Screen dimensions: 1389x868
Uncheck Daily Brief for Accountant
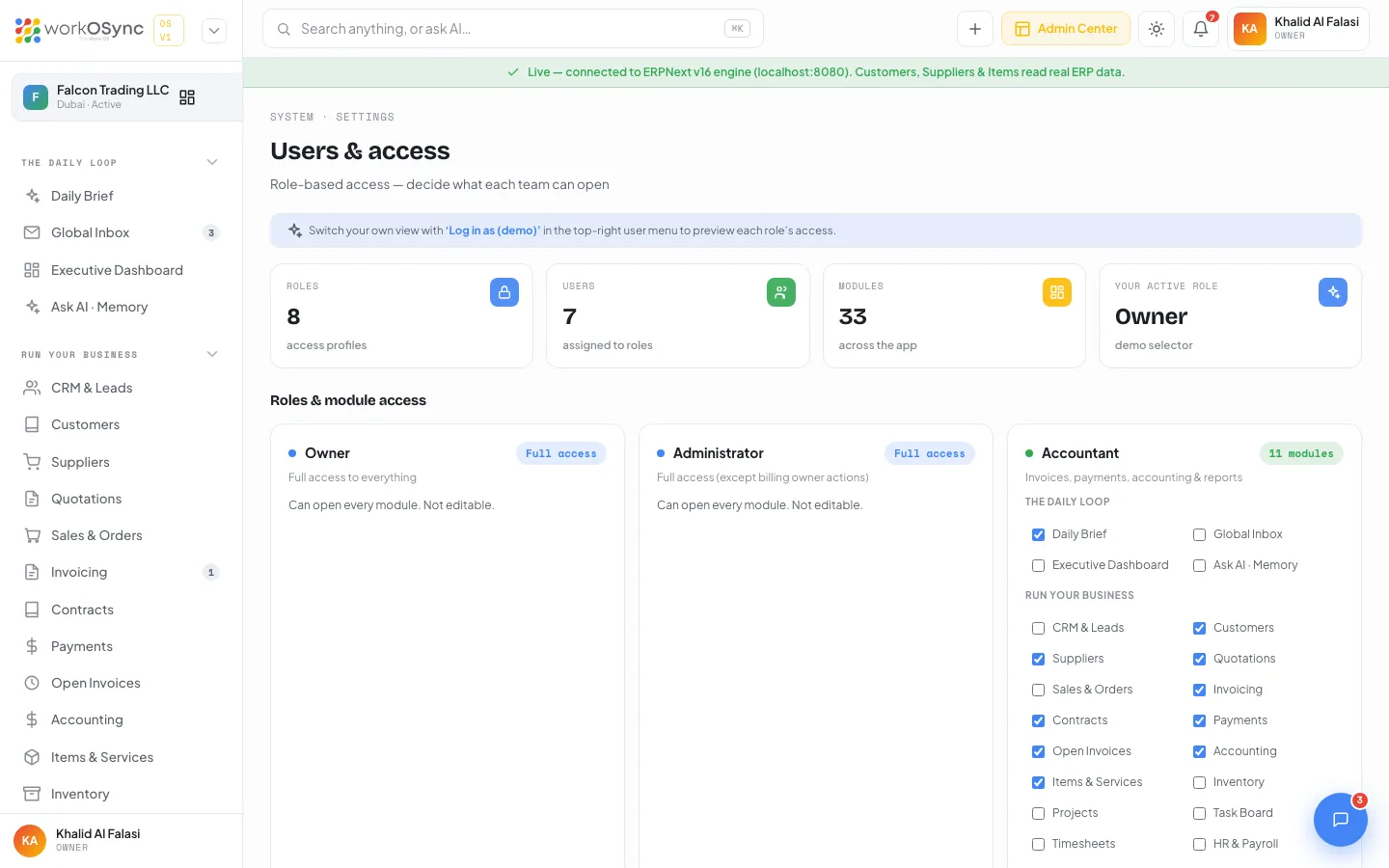pos(1039,534)
